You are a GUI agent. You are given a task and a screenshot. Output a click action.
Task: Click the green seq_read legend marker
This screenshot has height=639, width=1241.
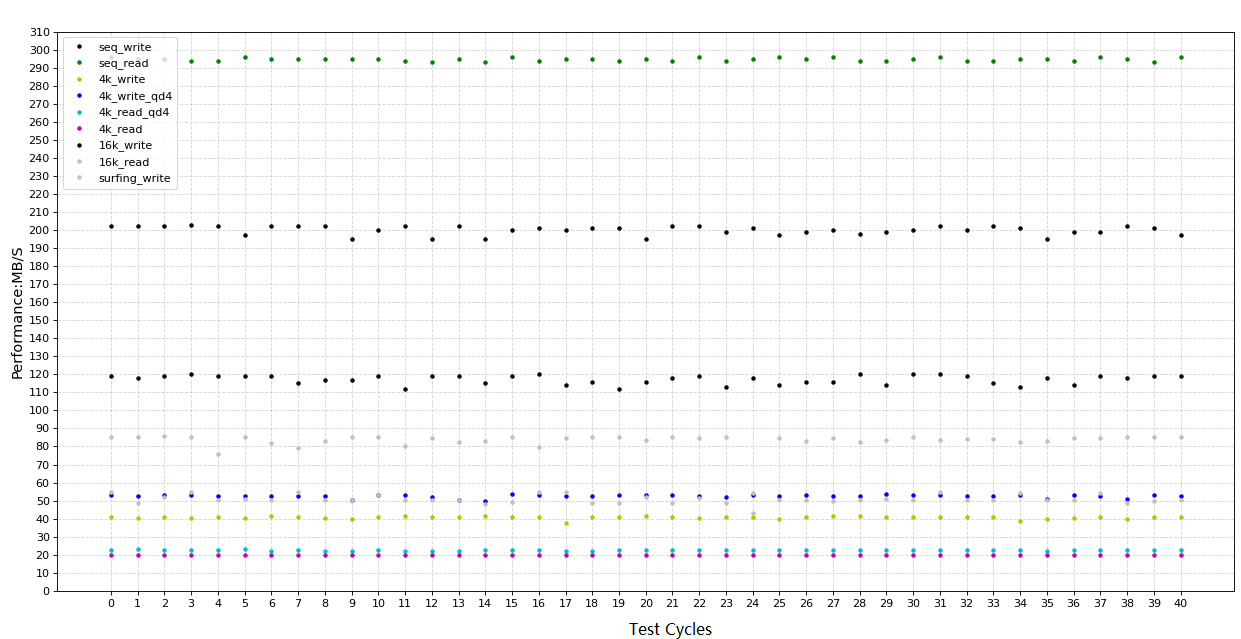79,64
